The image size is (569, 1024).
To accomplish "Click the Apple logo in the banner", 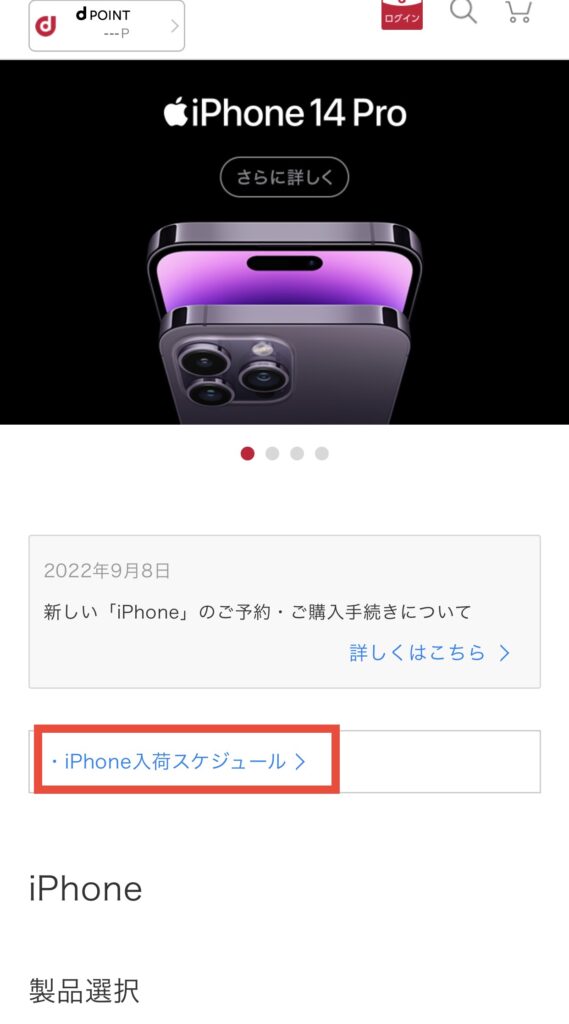I will click(175, 112).
